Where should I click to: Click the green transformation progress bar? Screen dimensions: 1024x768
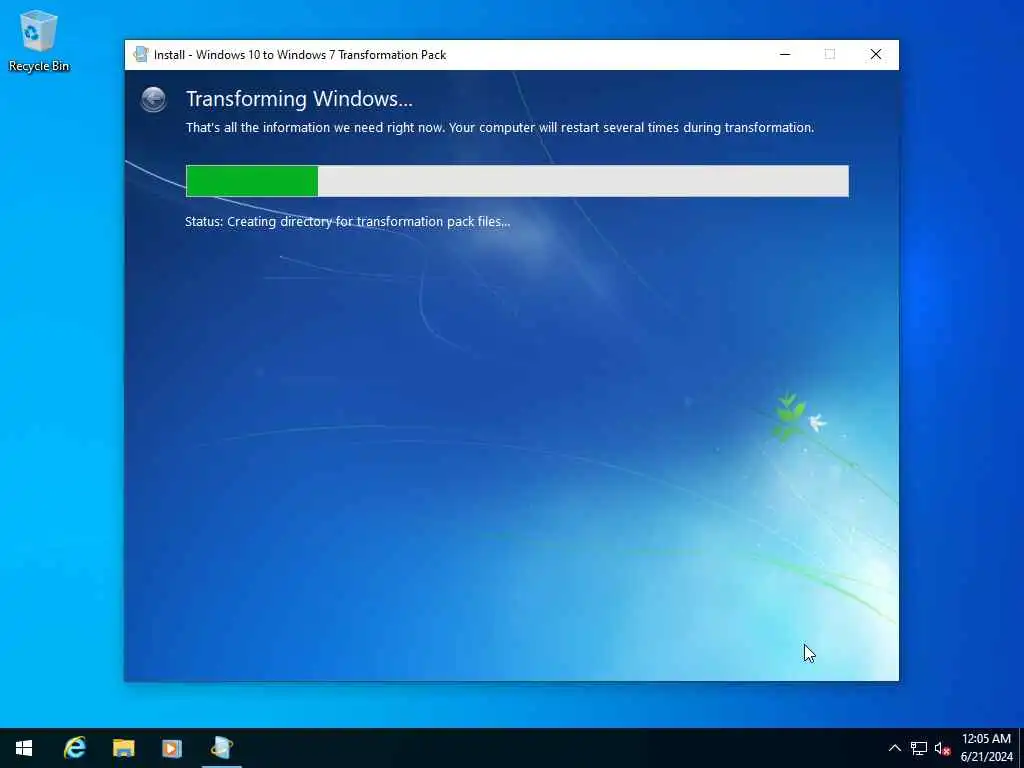coord(517,181)
